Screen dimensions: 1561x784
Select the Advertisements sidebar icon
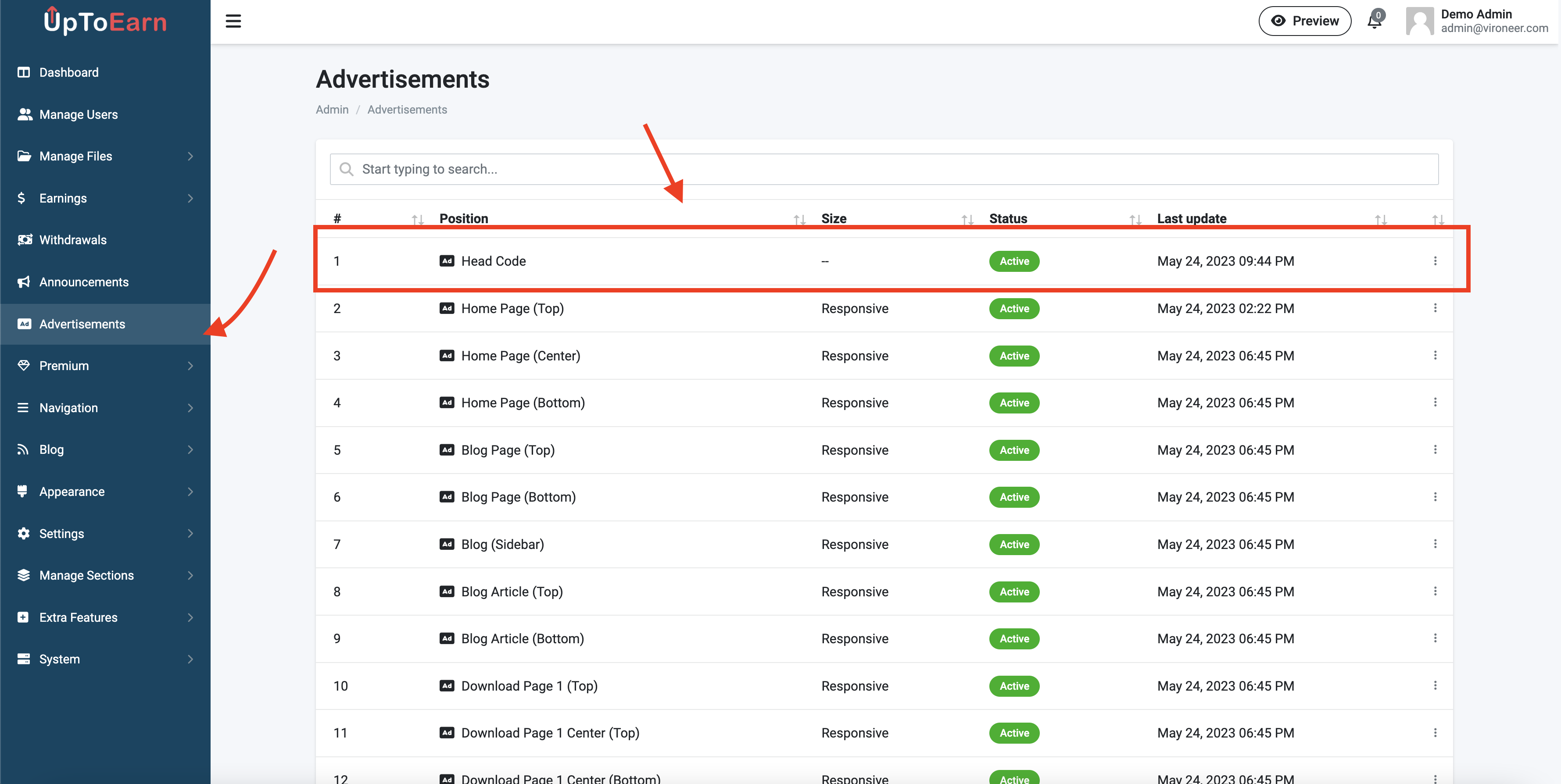24,324
